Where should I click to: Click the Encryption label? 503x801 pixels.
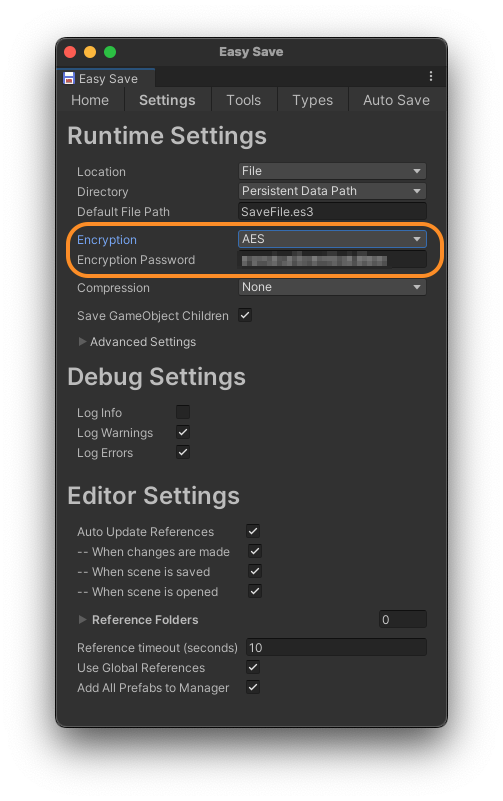coord(107,240)
